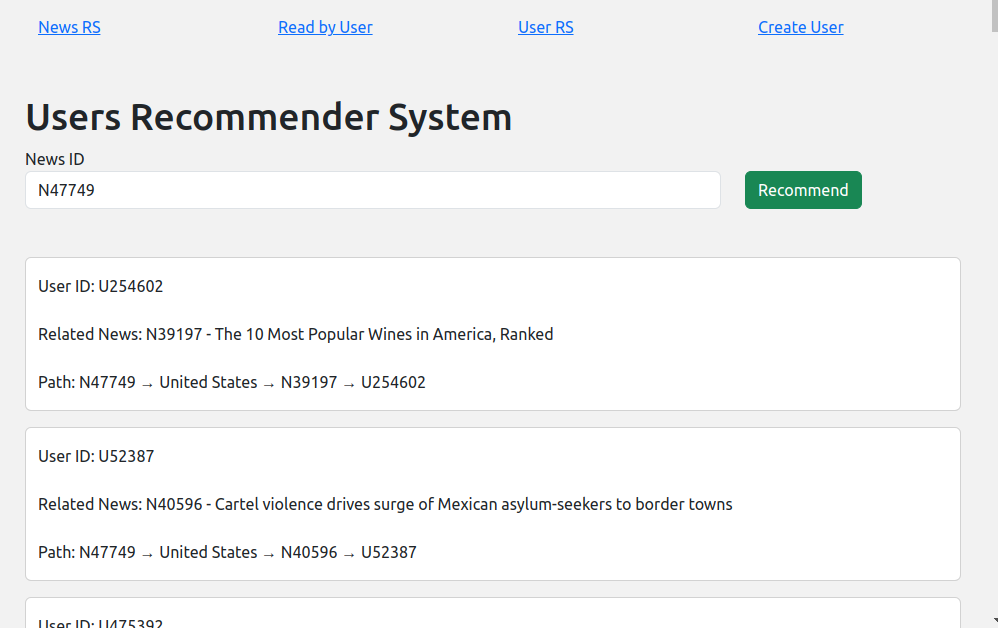Select text User ID: U52387
Image resolution: width=998 pixels, height=628 pixels.
[x=96, y=456]
